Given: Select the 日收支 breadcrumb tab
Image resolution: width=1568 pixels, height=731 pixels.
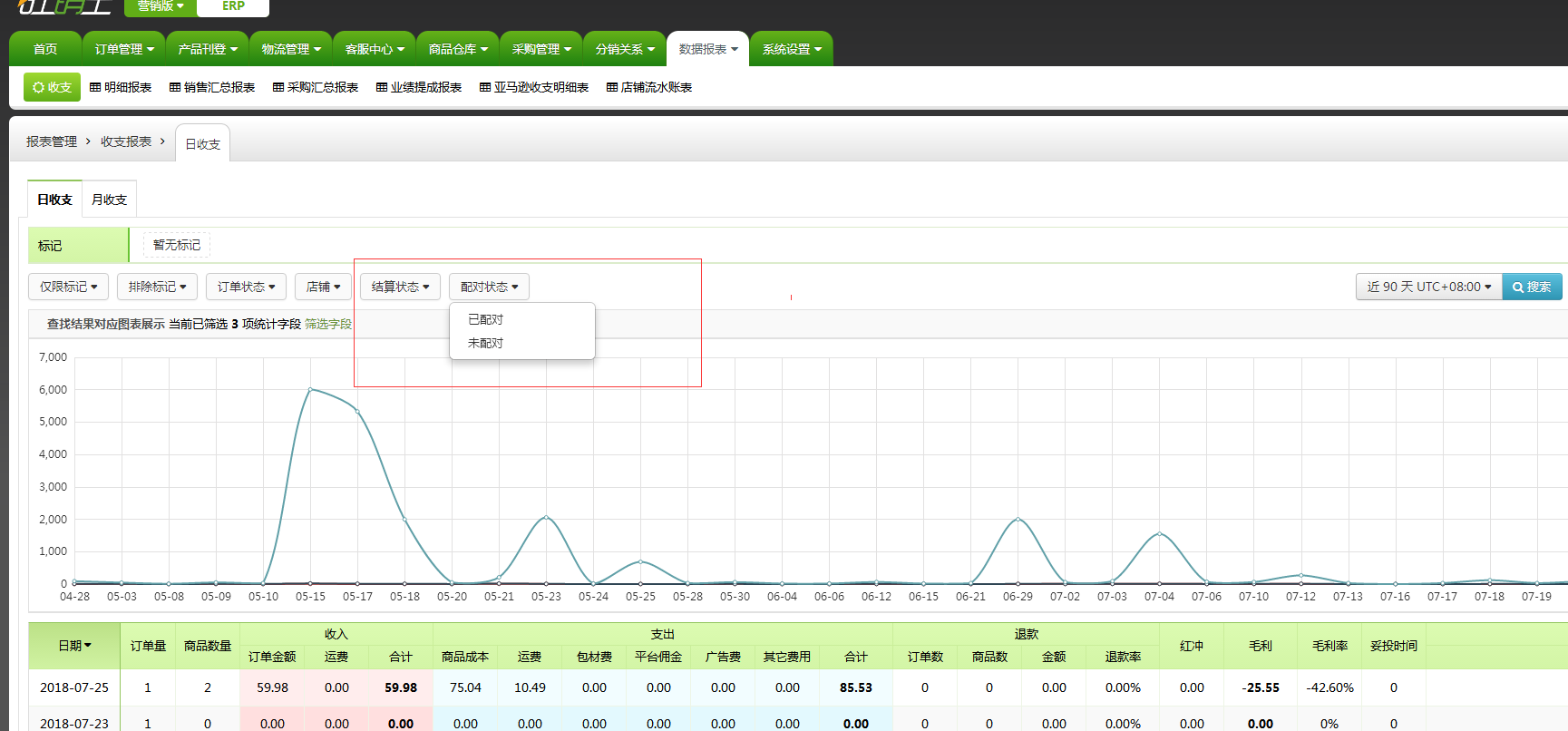Looking at the screenshot, I should (202, 144).
